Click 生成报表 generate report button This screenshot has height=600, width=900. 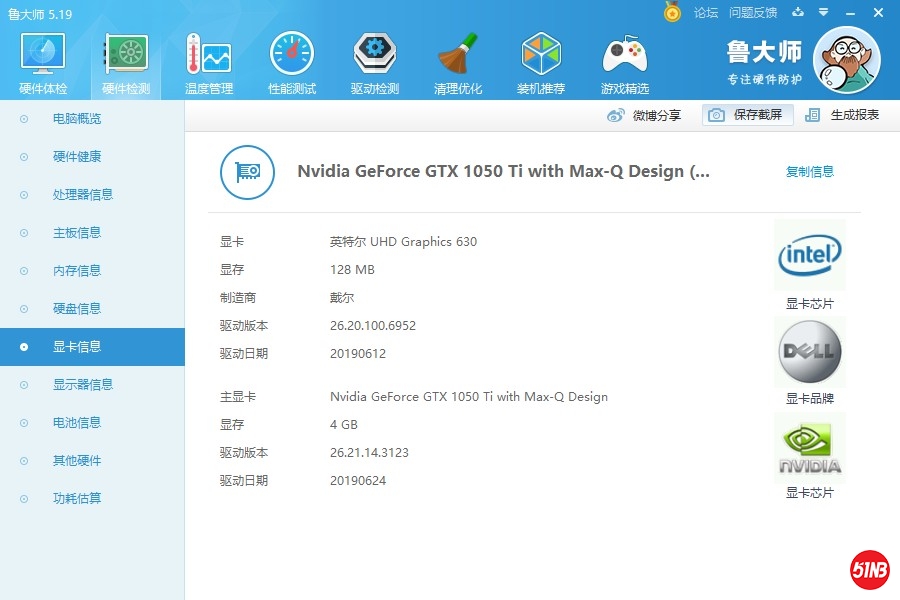click(x=843, y=115)
